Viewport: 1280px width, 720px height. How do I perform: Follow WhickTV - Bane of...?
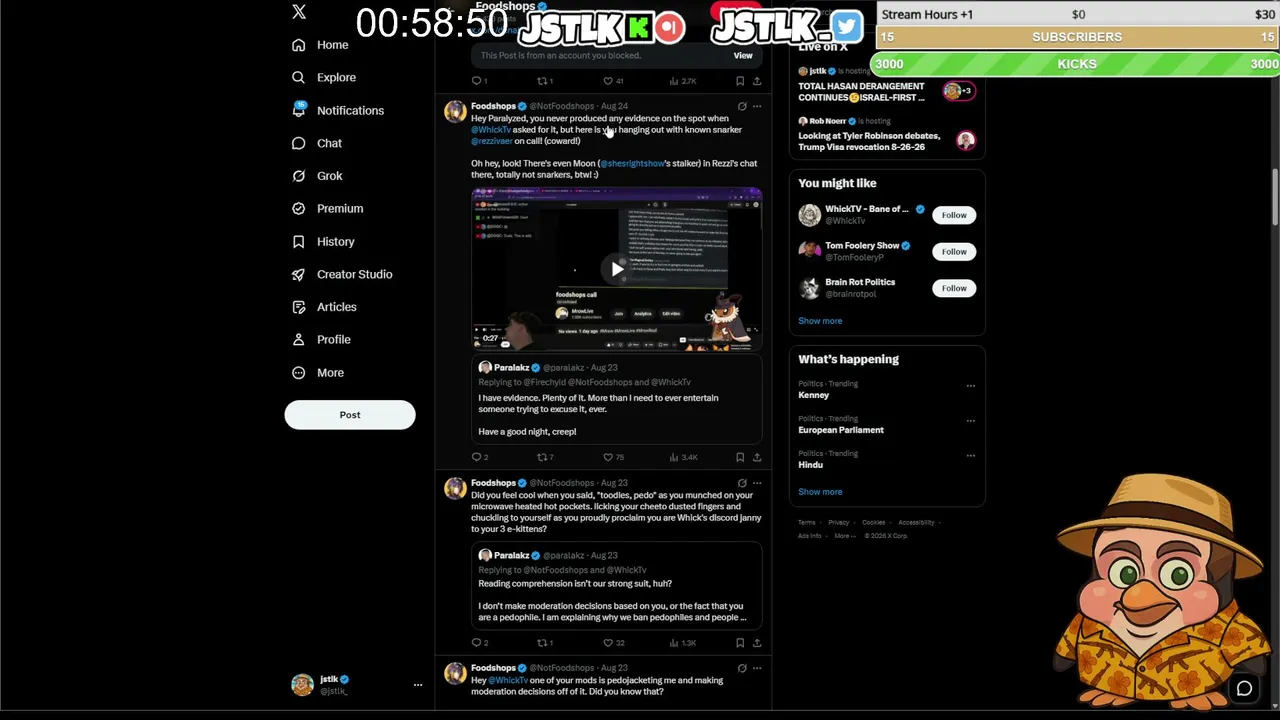pos(954,215)
